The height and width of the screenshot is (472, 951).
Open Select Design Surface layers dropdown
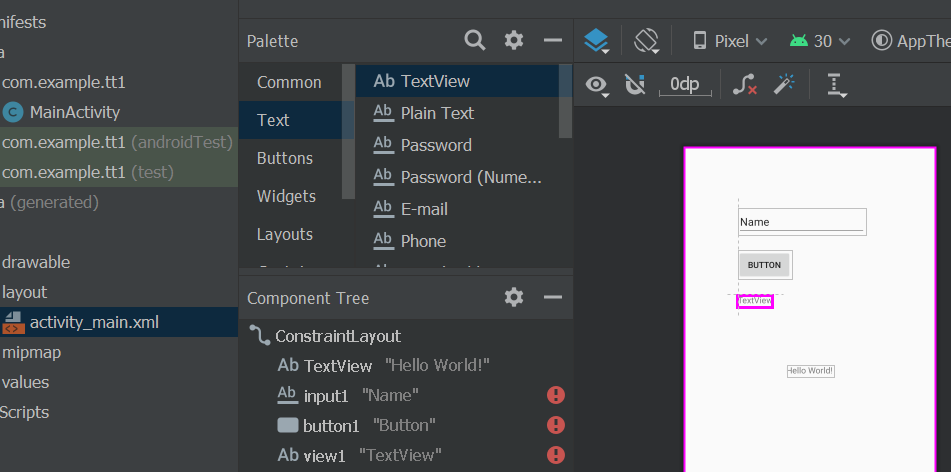coord(597,41)
